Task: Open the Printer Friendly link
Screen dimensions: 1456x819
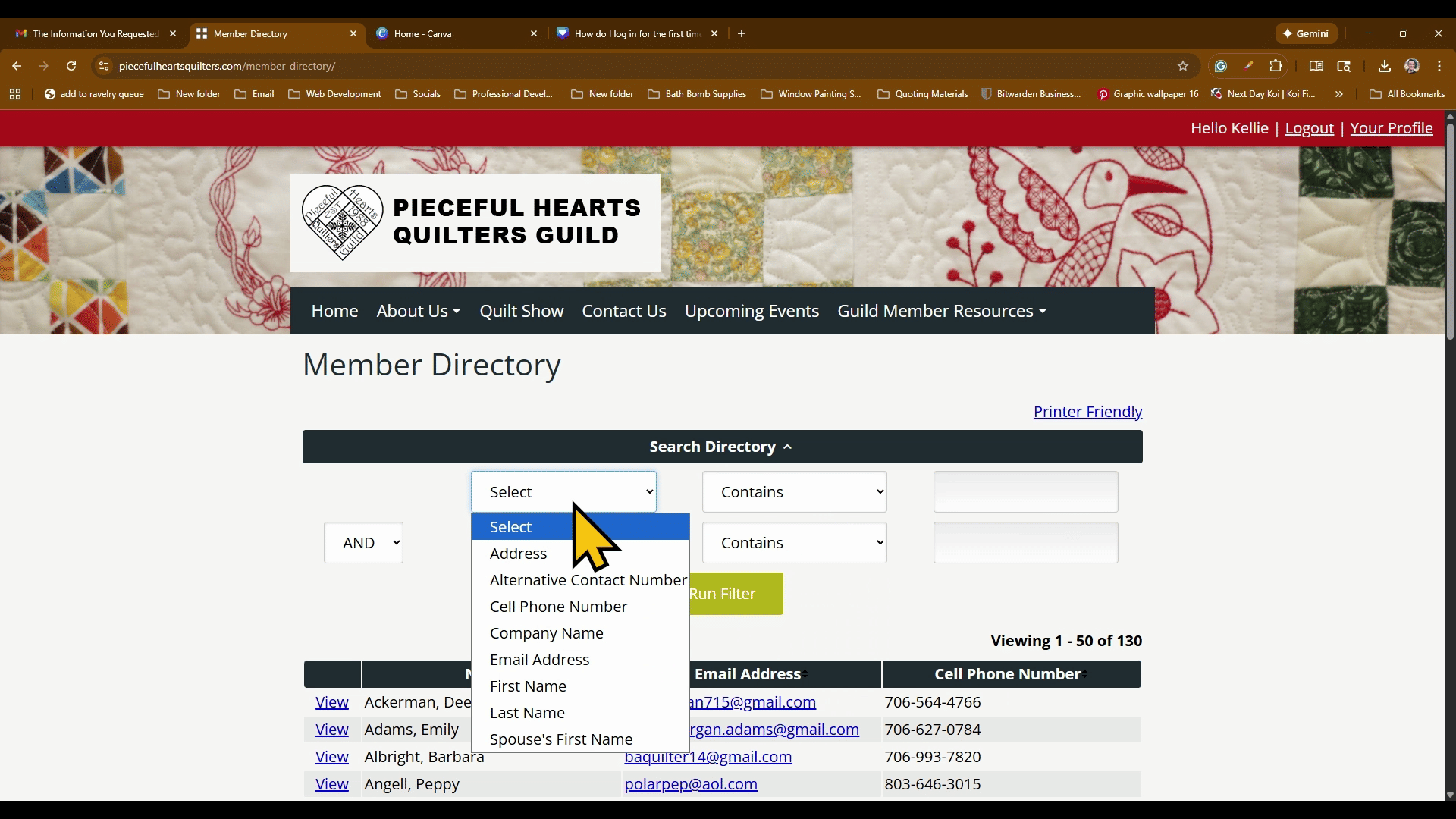Action: (1087, 412)
